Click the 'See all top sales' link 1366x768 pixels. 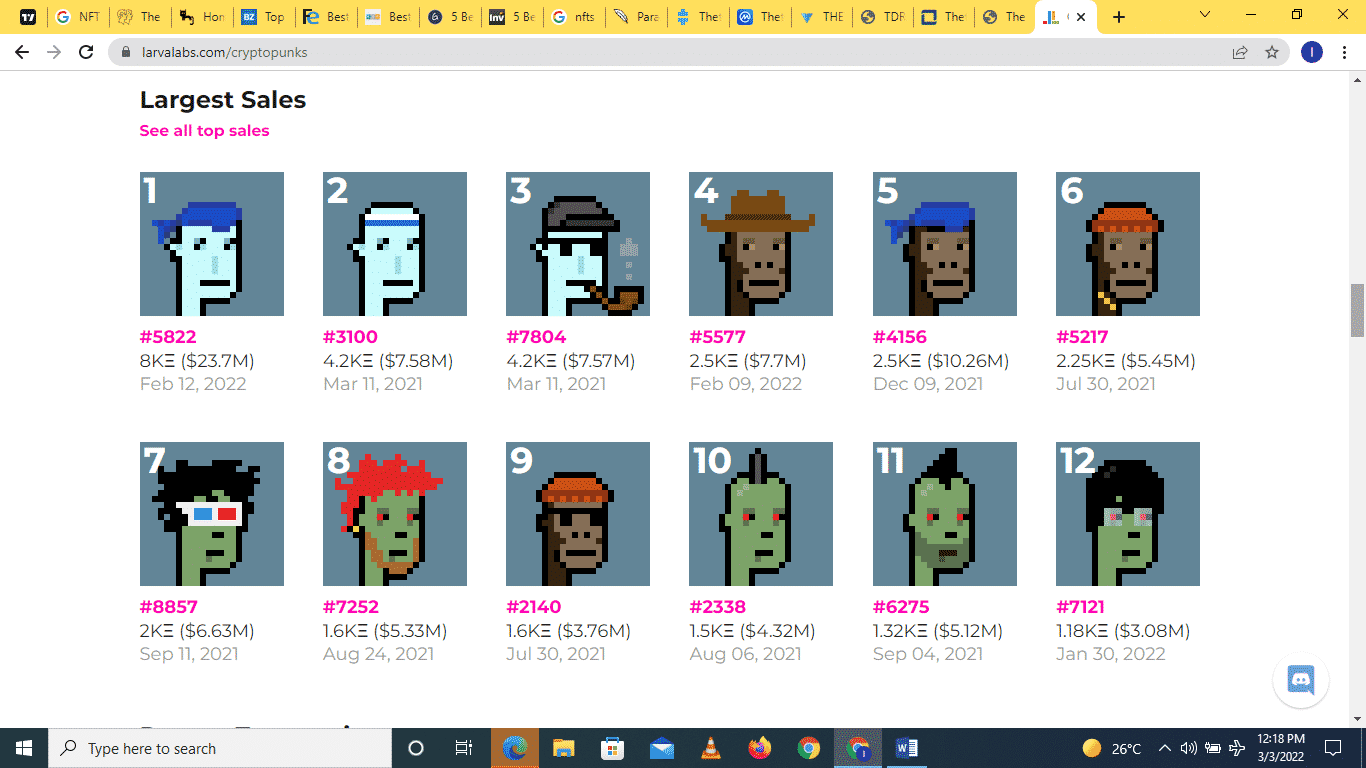pyautogui.click(x=204, y=131)
